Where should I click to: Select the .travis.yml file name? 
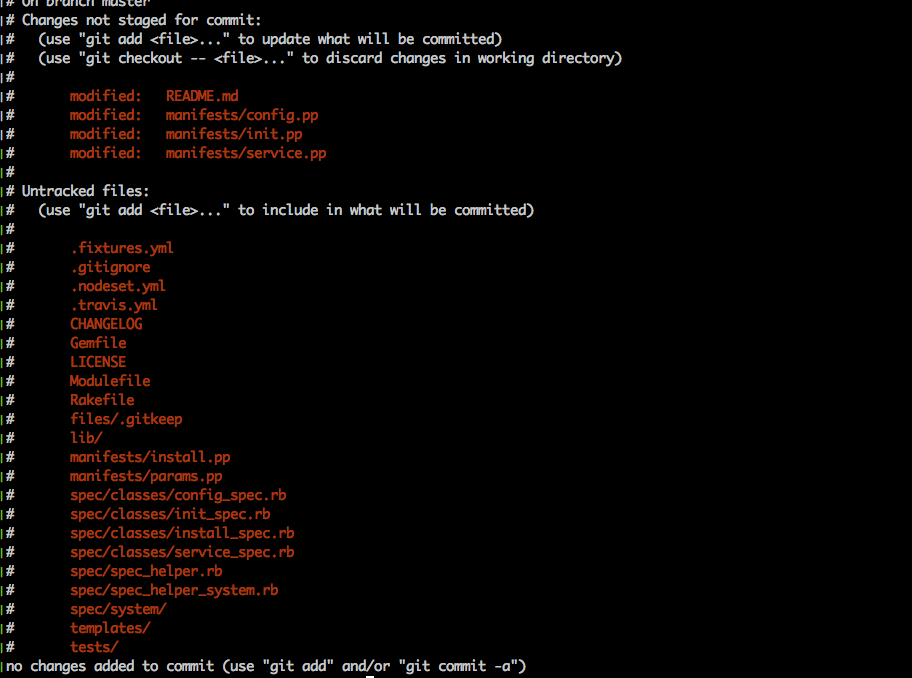coord(114,305)
